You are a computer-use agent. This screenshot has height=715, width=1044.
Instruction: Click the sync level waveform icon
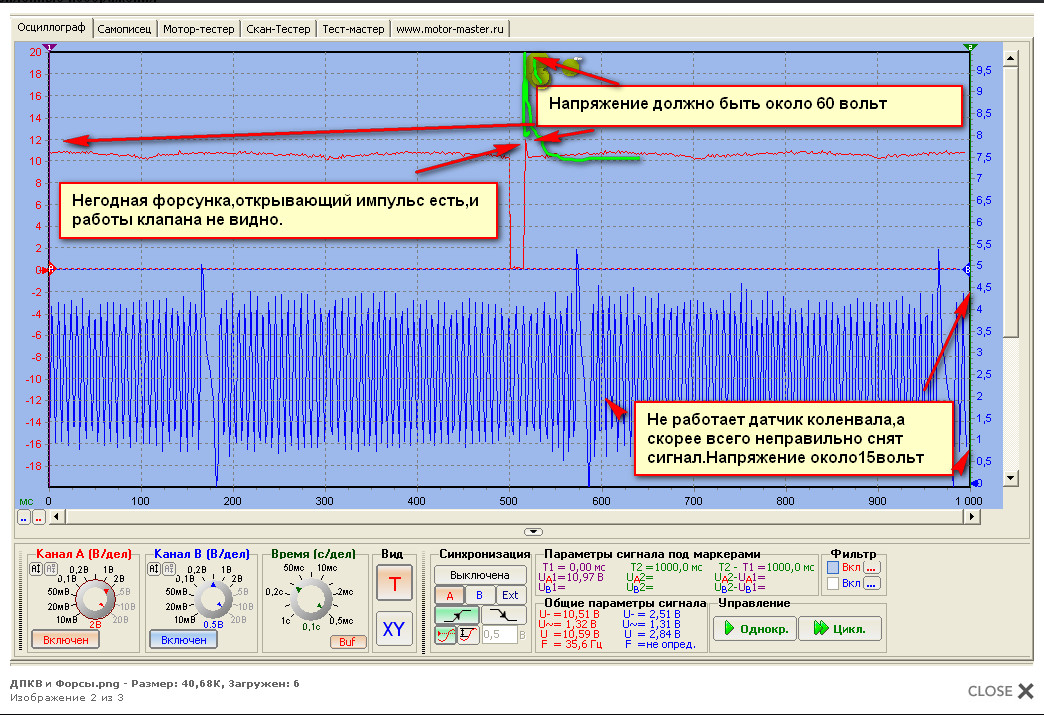point(446,635)
